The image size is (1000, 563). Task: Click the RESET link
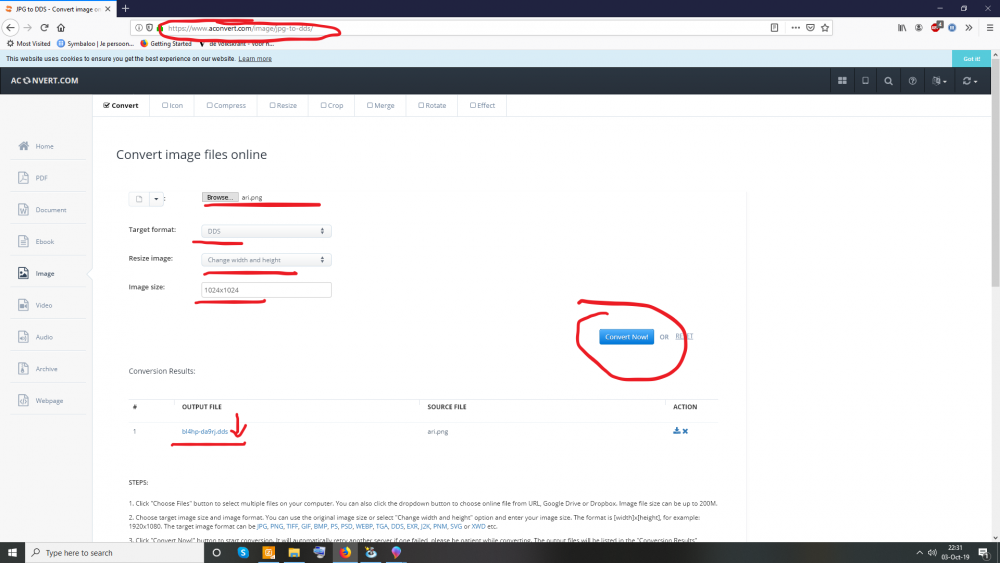pyautogui.click(x=684, y=336)
